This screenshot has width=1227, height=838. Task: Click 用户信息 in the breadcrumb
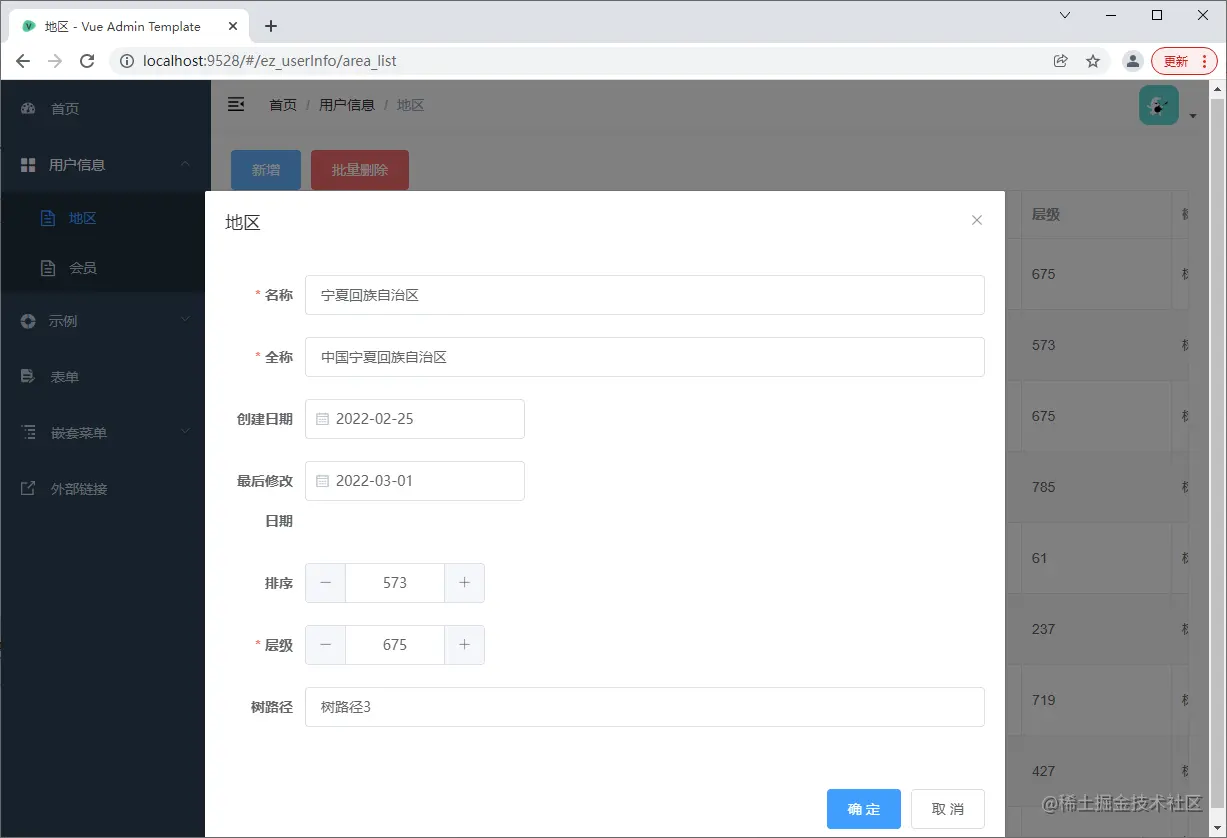click(347, 105)
